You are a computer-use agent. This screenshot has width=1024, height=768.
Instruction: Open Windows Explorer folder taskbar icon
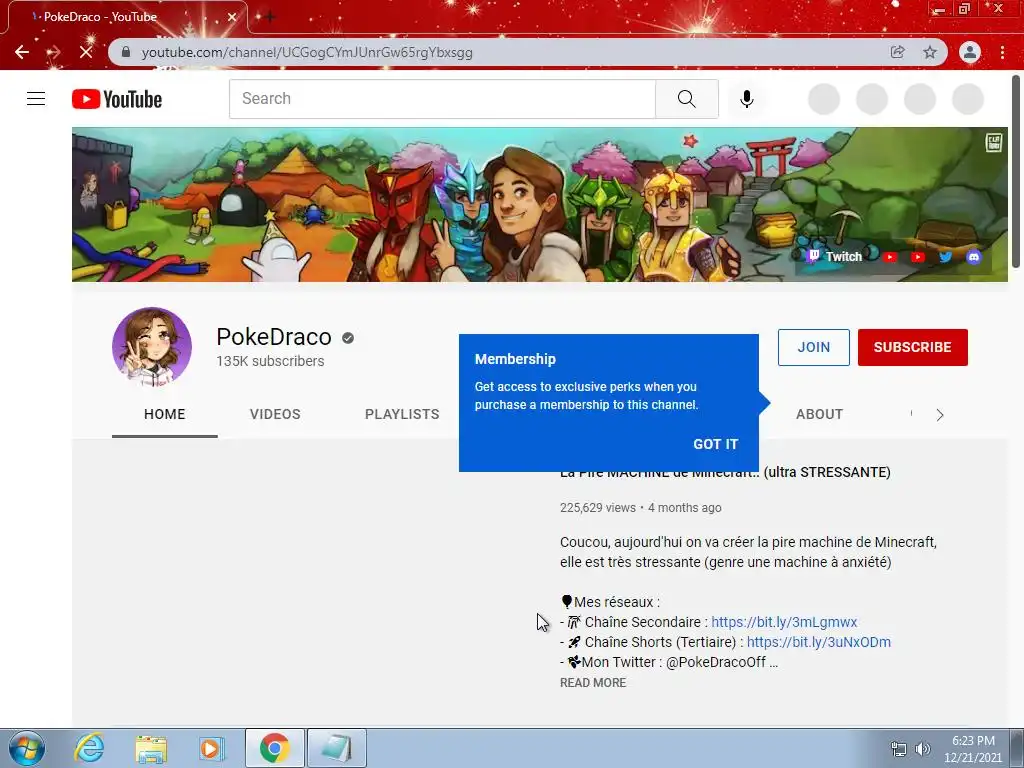(151, 748)
